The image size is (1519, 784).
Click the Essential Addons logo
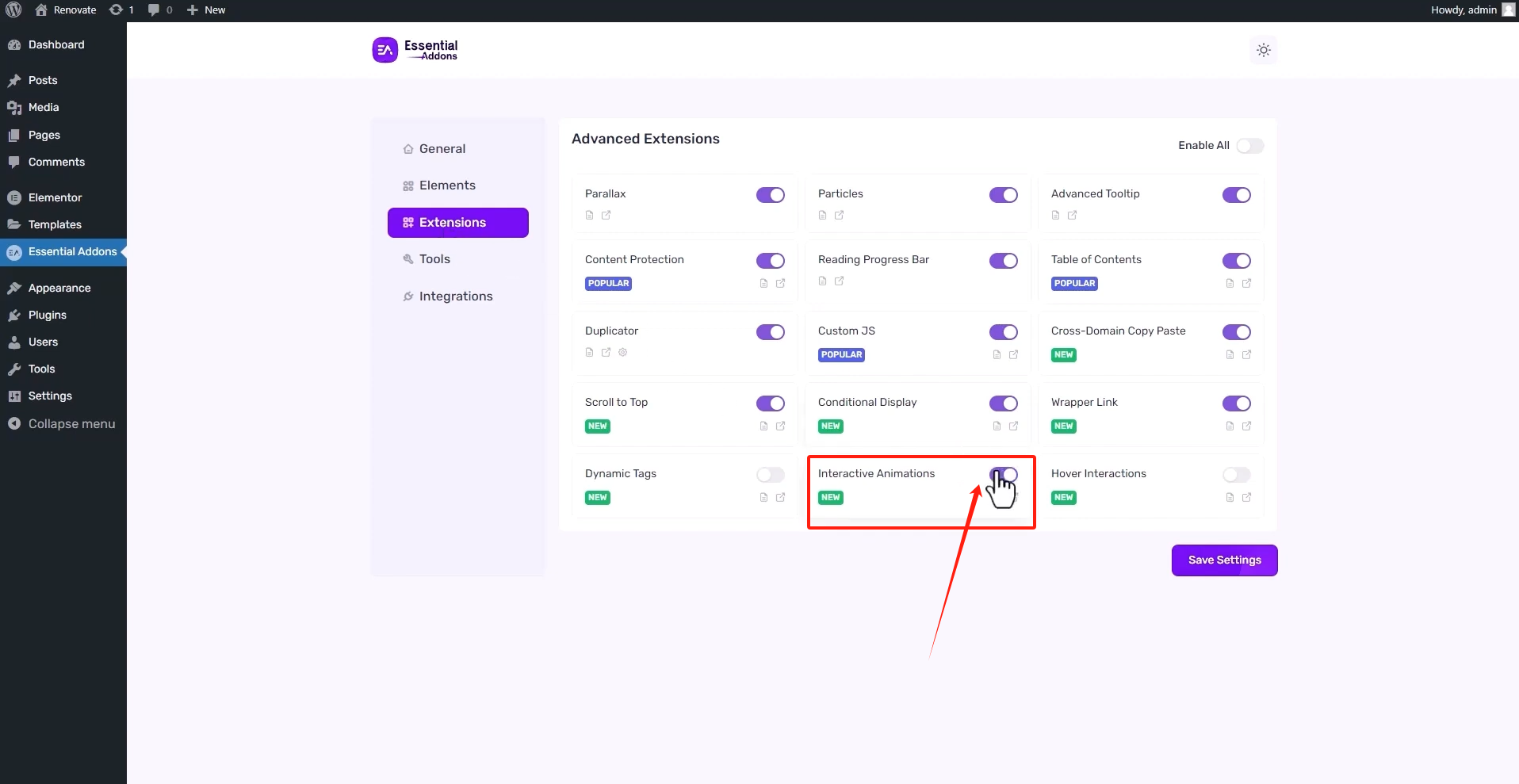click(x=415, y=50)
